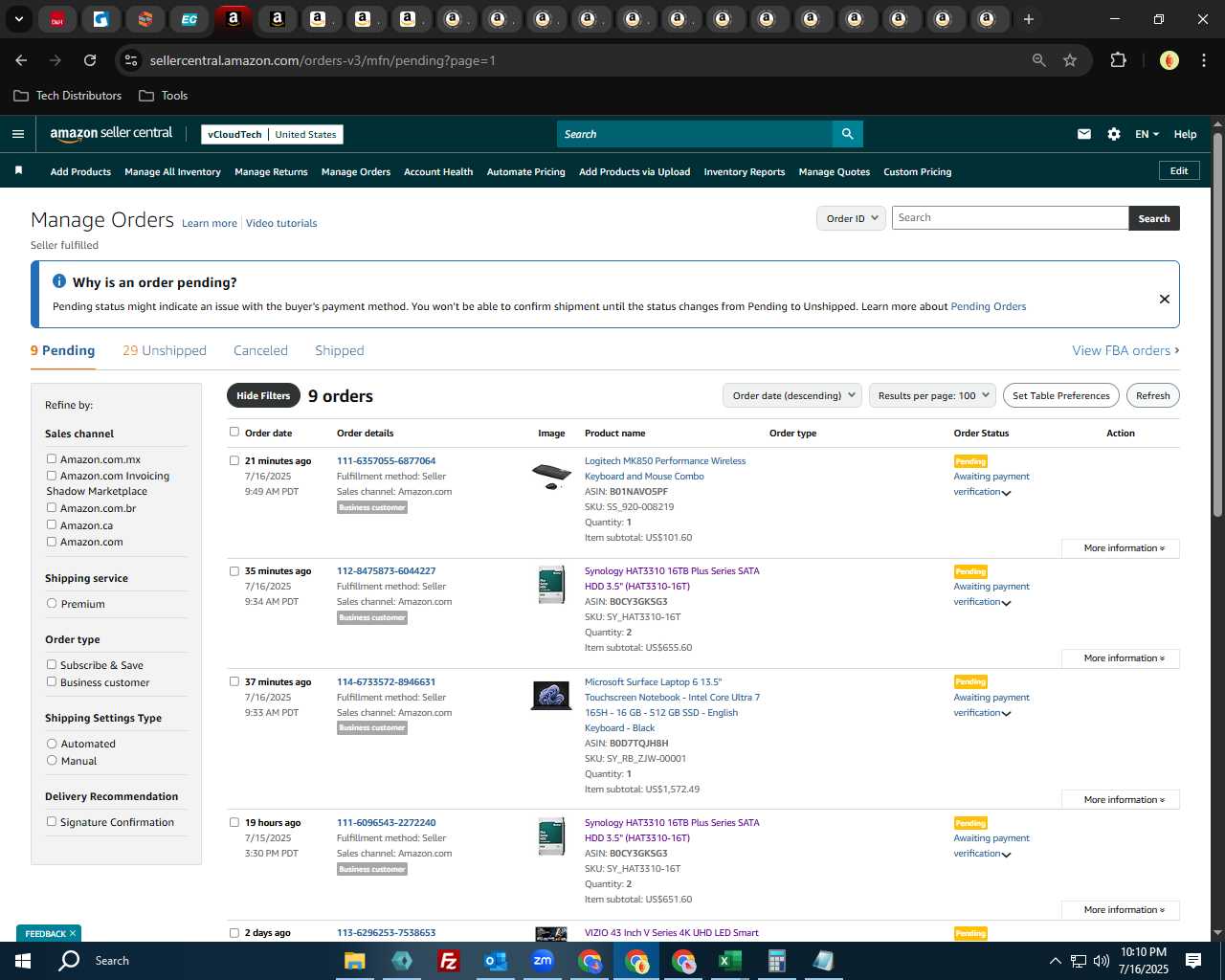
Task: Open a new browser tab with plus
Action: coord(1029,19)
